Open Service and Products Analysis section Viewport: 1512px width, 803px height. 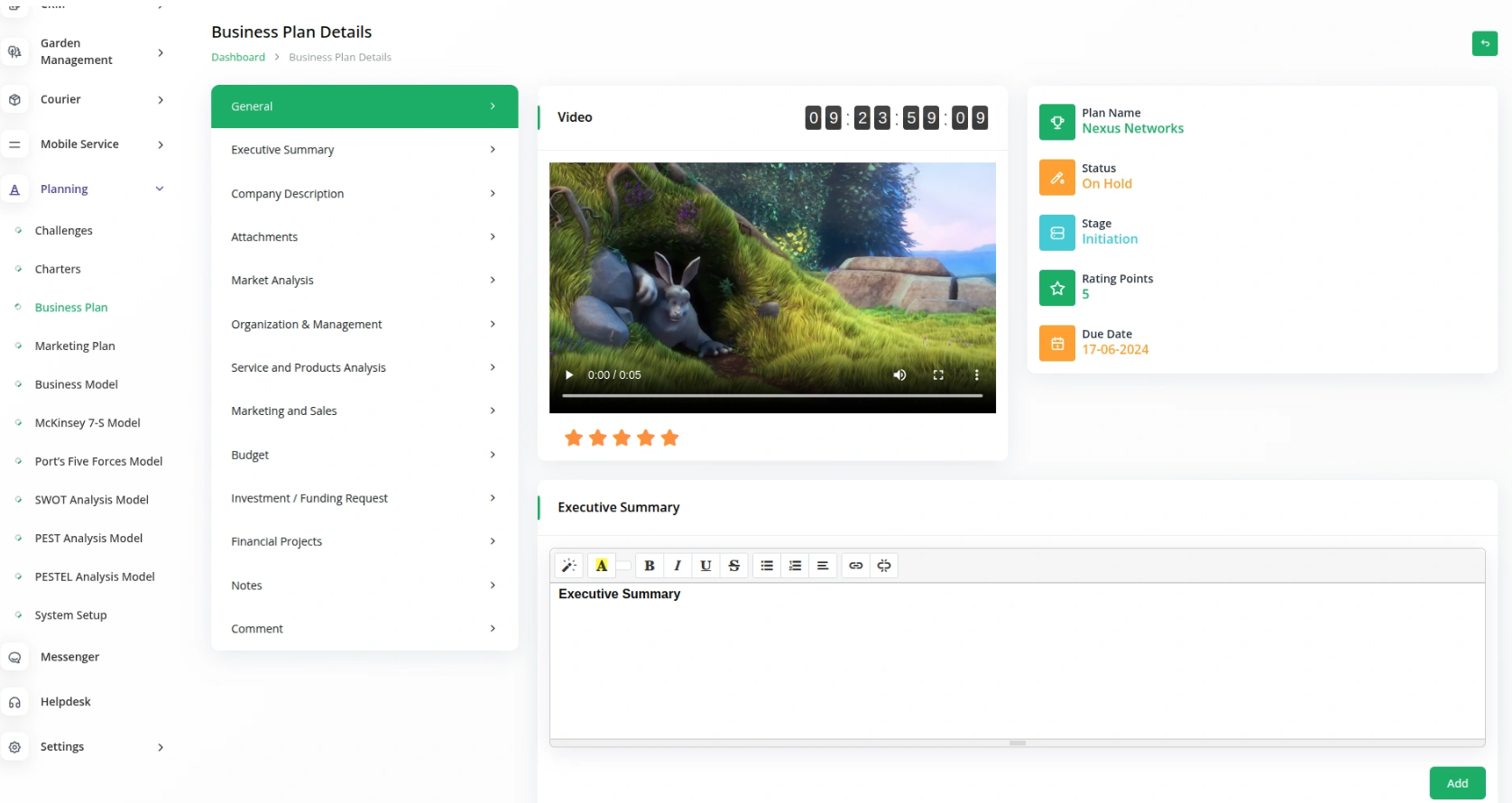point(364,367)
